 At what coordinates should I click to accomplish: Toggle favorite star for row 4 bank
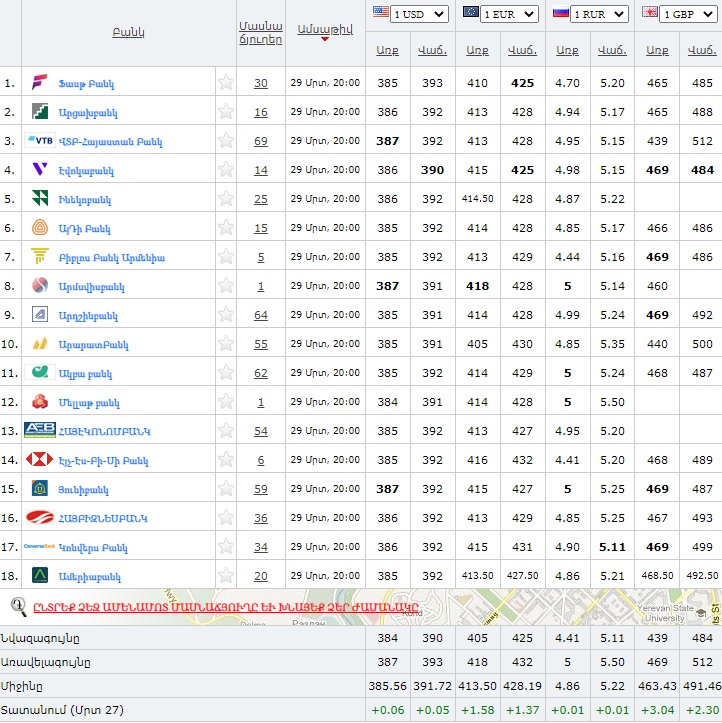[x=226, y=170]
